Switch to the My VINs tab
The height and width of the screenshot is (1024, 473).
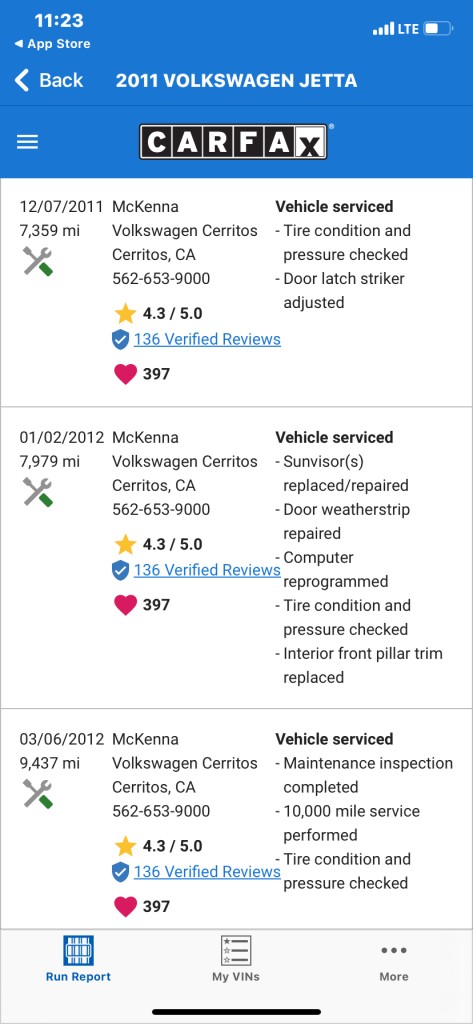click(236, 959)
